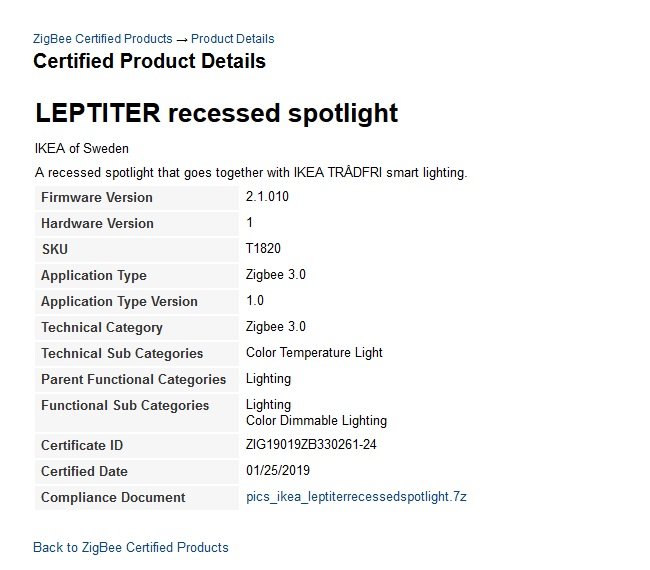Click the Compliance Document label cell
Viewport: 650px width, 570px height.
click(x=137, y=497)
